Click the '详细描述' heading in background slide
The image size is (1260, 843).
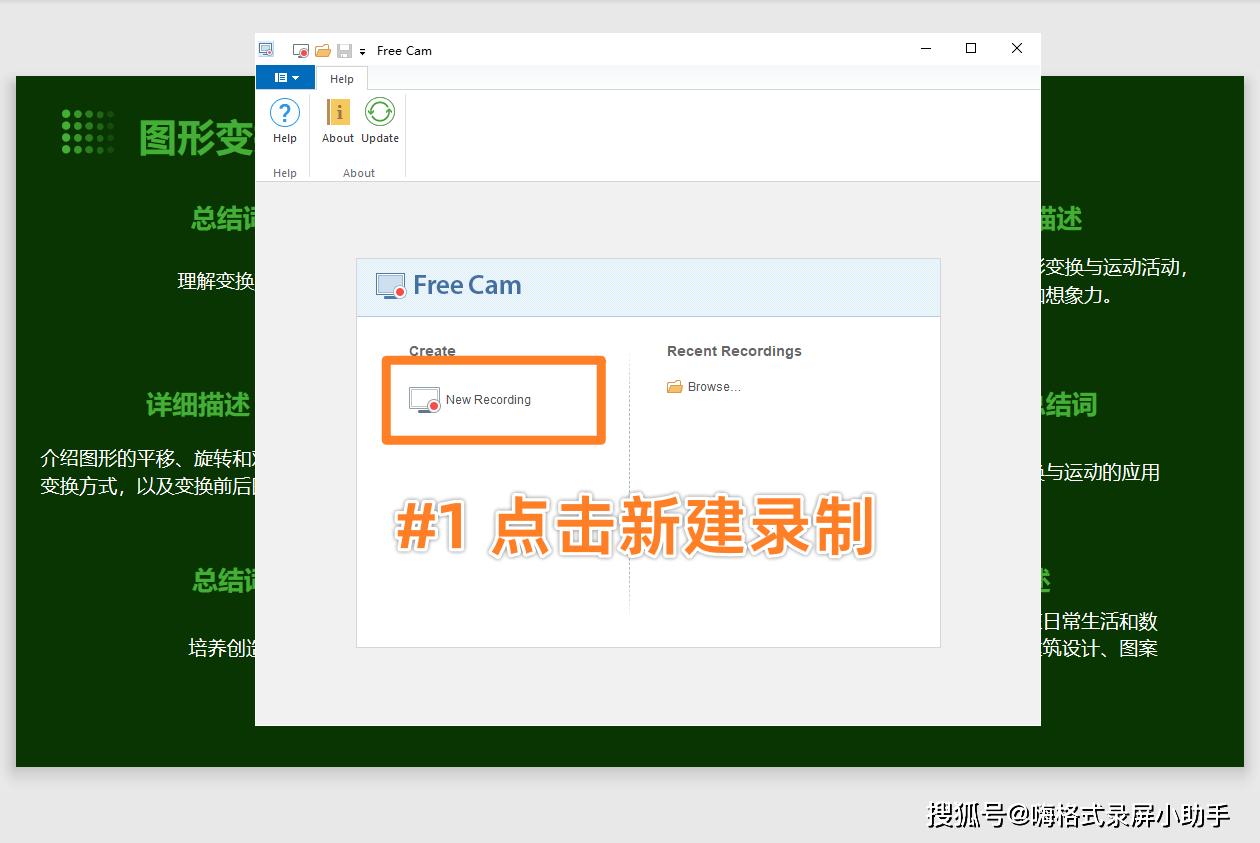198,405
